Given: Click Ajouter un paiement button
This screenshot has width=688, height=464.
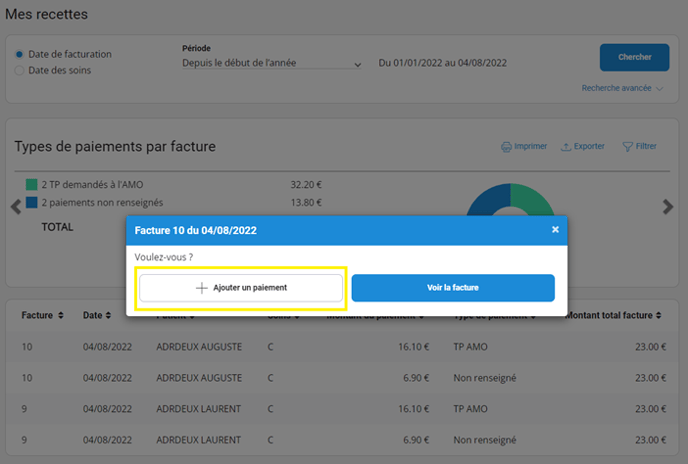Looking at the screenshot, I should coord(241,288).
